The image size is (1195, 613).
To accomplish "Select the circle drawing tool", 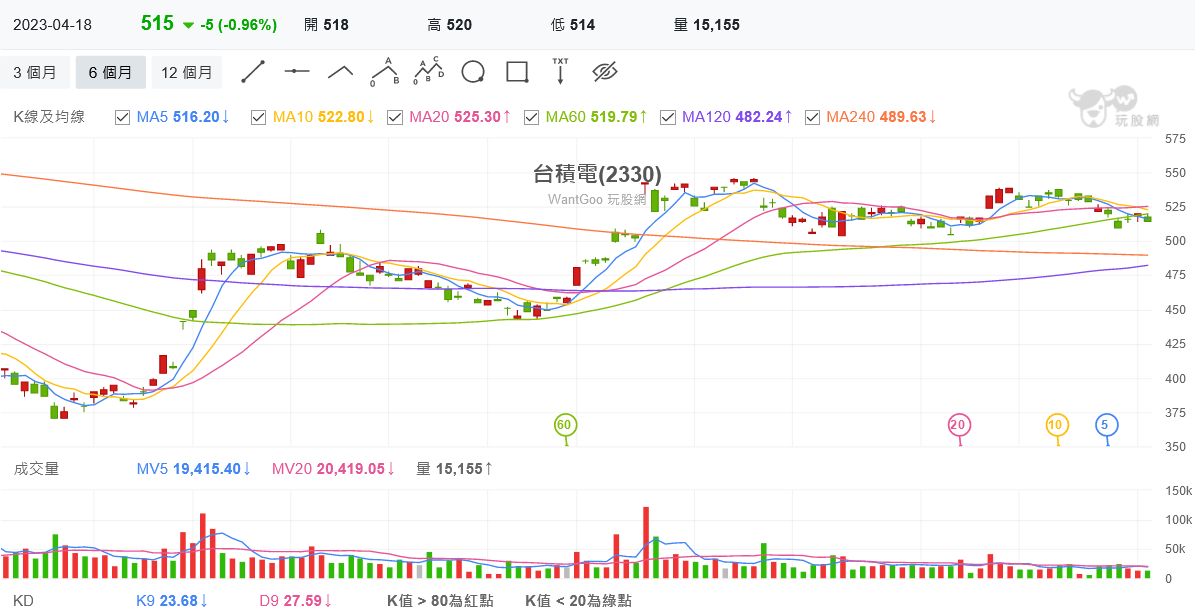I will coord(473,72).
